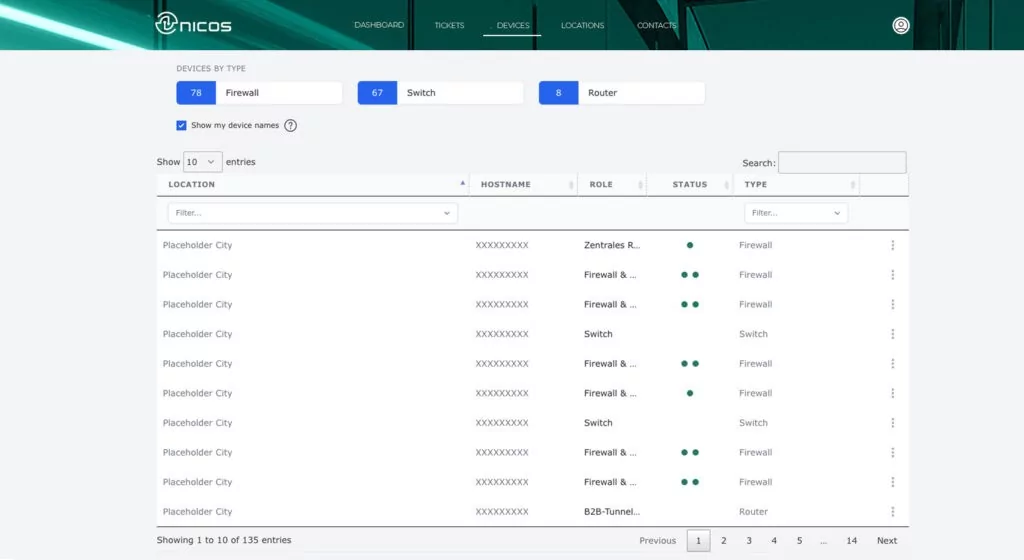Open the row menu for Zentrales R... device
This screenshot has height=560, width=1024.
point(892,245)
